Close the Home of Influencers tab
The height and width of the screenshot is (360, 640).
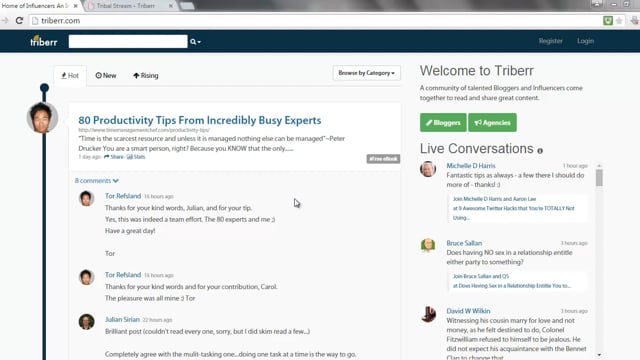point(76,6)
